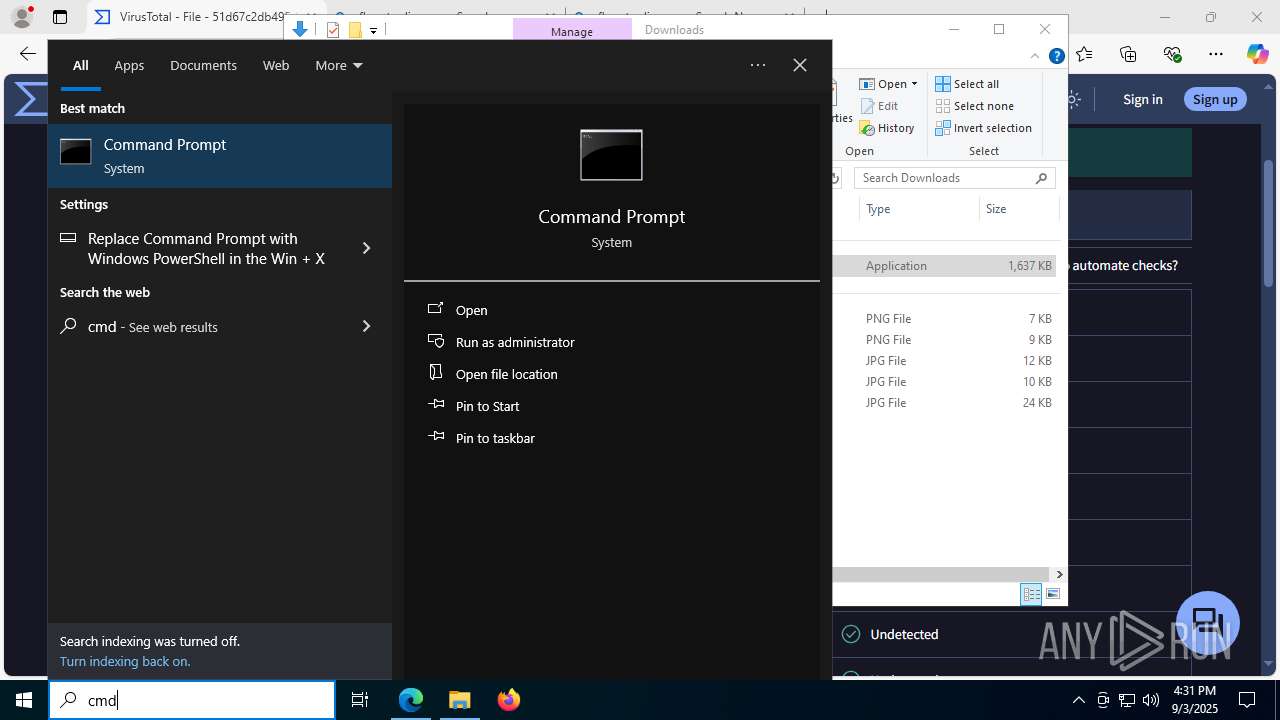Select Open in the Command Prompt actions list
Viewport: 1280px width, 720px height.
(x=471, y=310)
